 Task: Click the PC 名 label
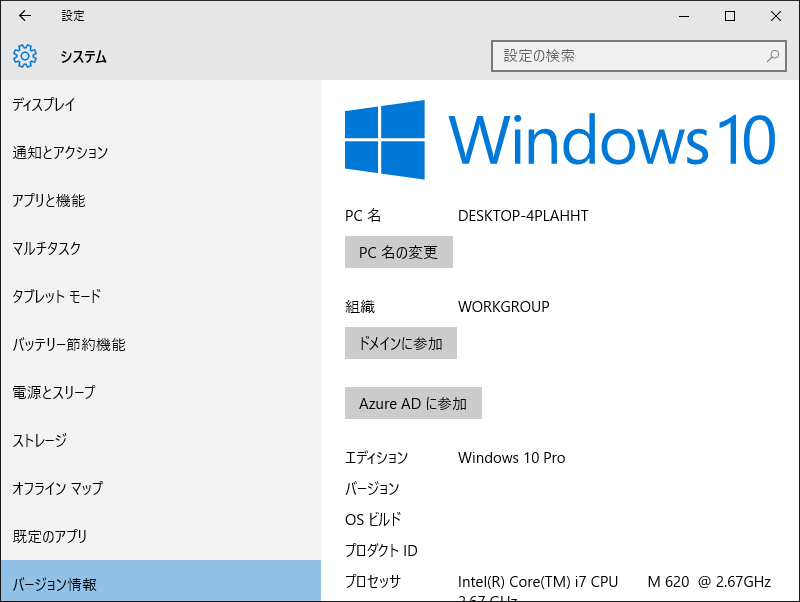tap(363, 216)
